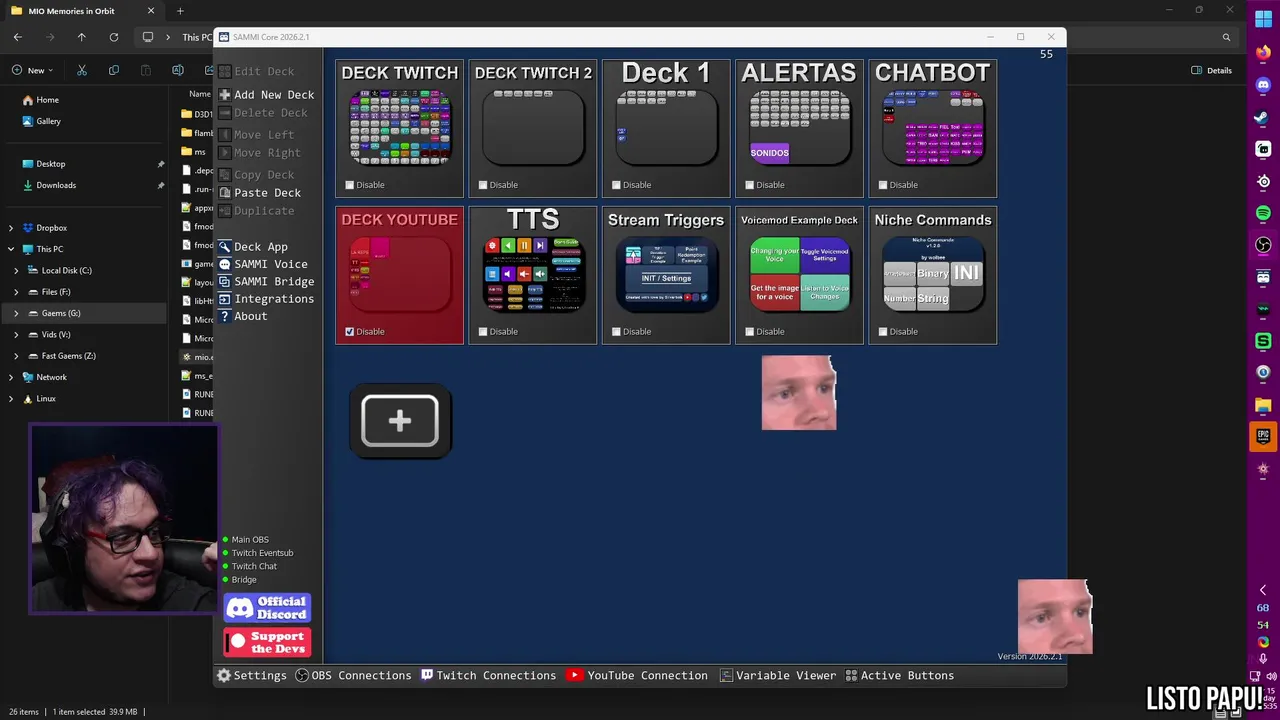Click the SAMMI Bridge icon
The image size is (1280, 720).
coord(224,282)
